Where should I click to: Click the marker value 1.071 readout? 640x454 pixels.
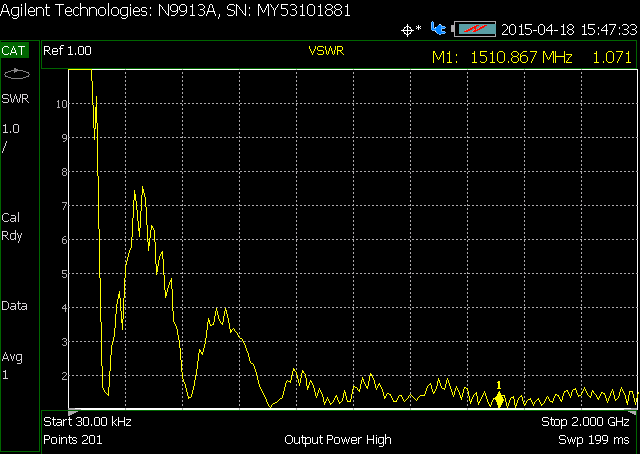[611, 58]
